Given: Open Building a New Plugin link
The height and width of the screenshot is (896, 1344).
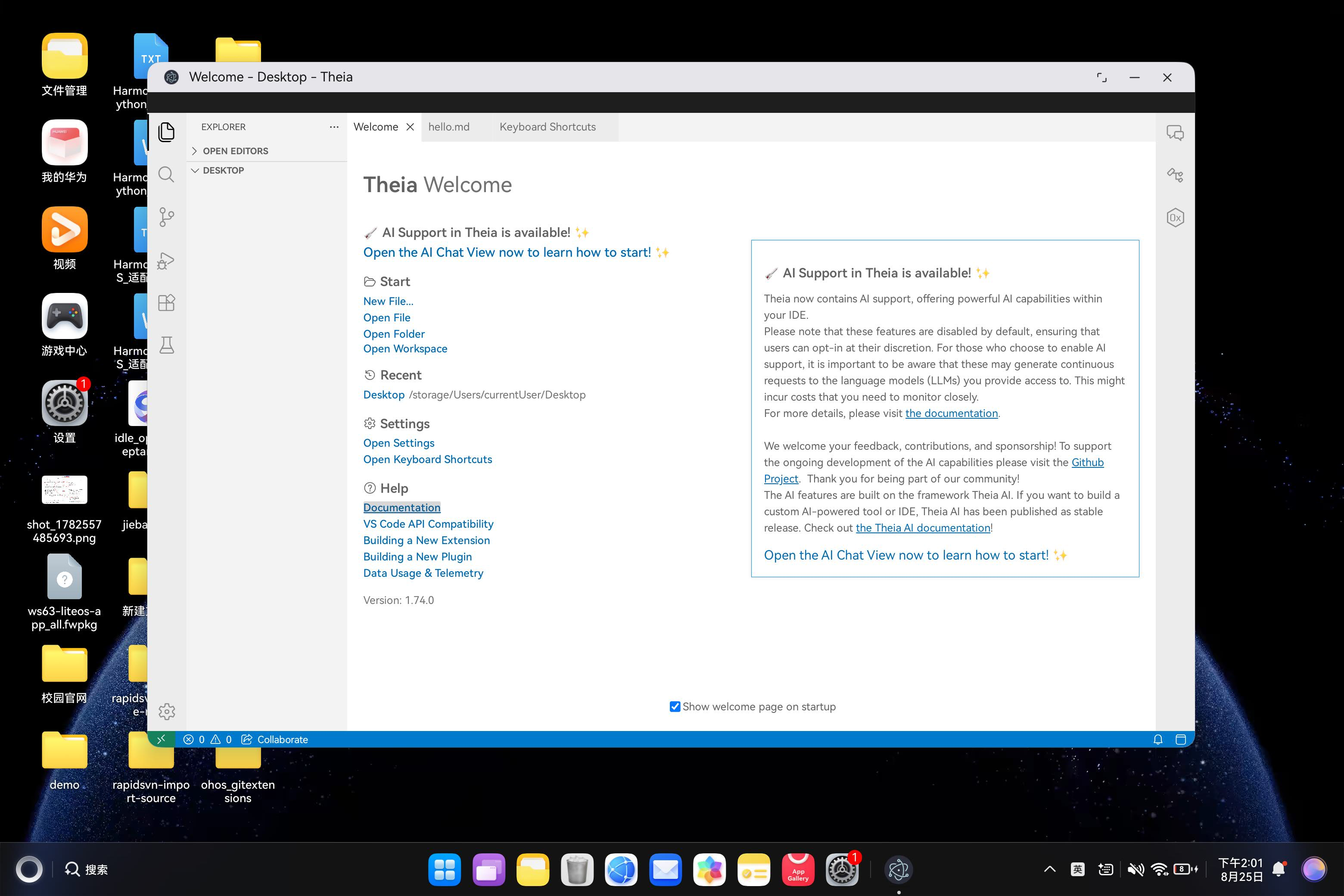Looking at the screenshot, I should coord(418,557).
